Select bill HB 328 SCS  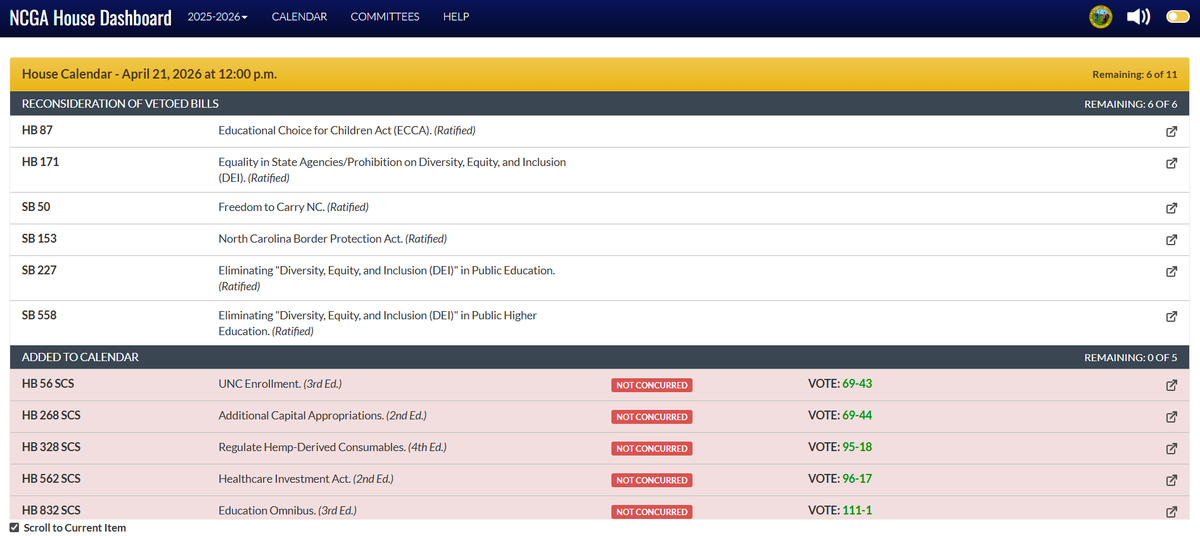coord(51,447)
